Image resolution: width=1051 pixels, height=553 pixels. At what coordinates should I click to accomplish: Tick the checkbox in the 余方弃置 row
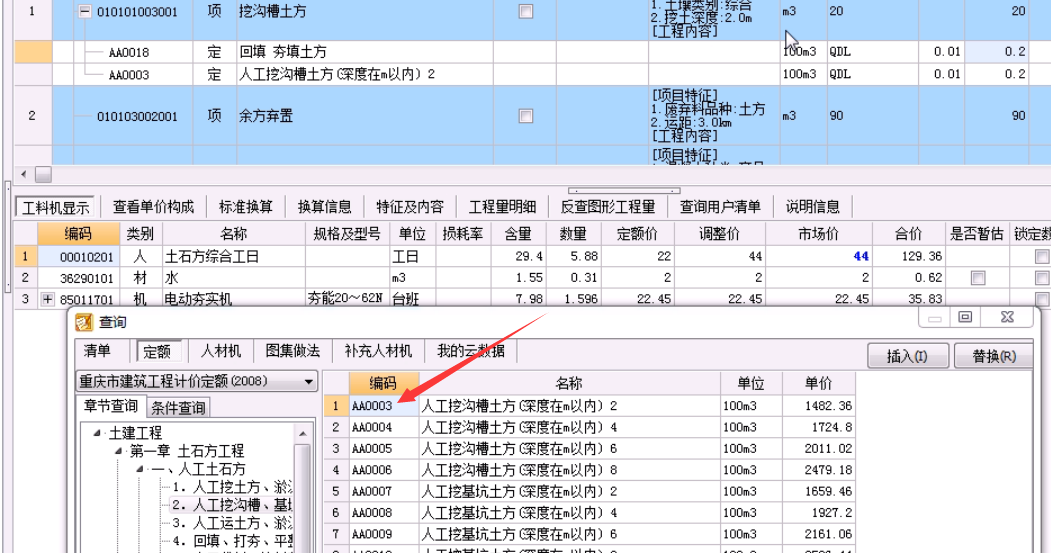(526, 116)
